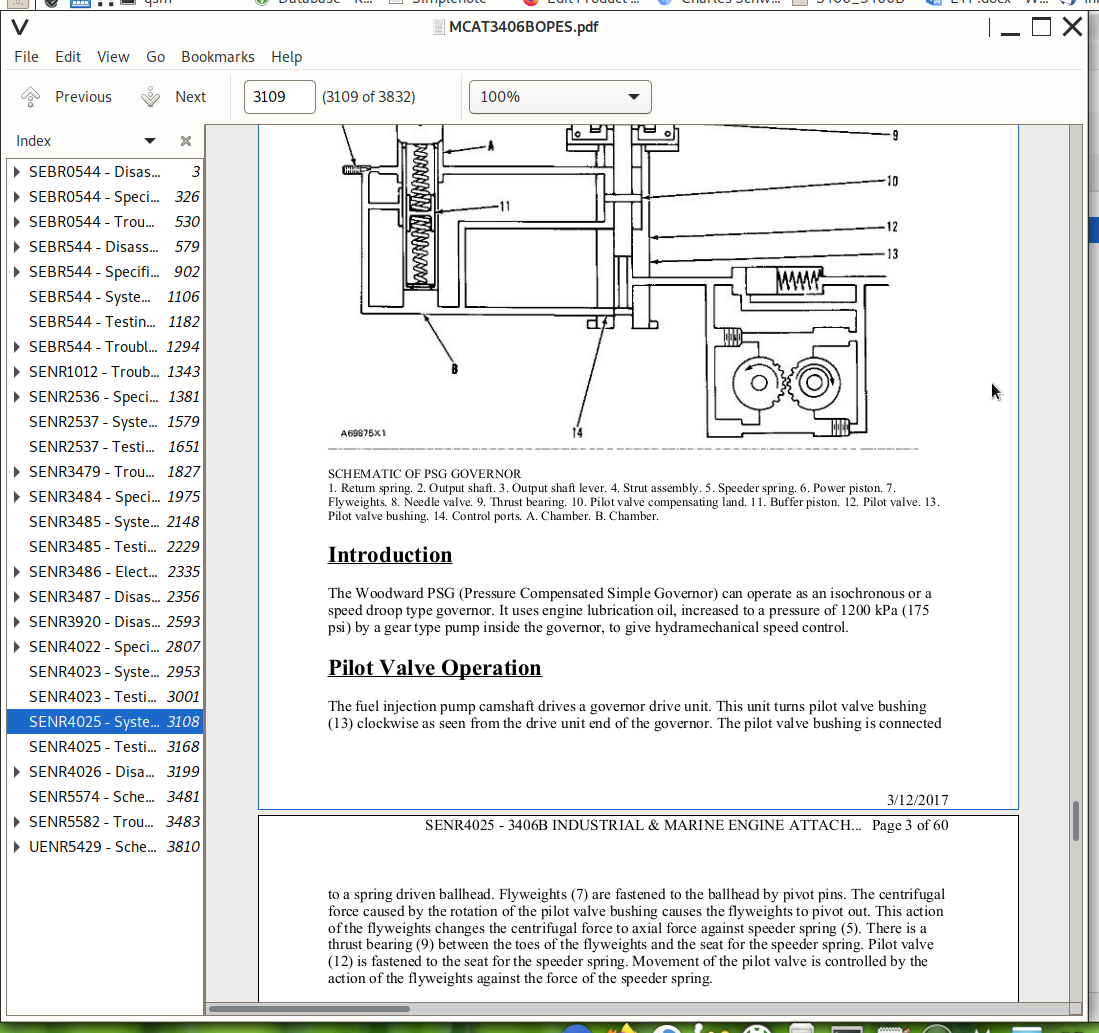Click the Previous page arrow icon
The width and height of the screenshot is (1099, 1033).
pyautogui.click(x=31, y=97)
